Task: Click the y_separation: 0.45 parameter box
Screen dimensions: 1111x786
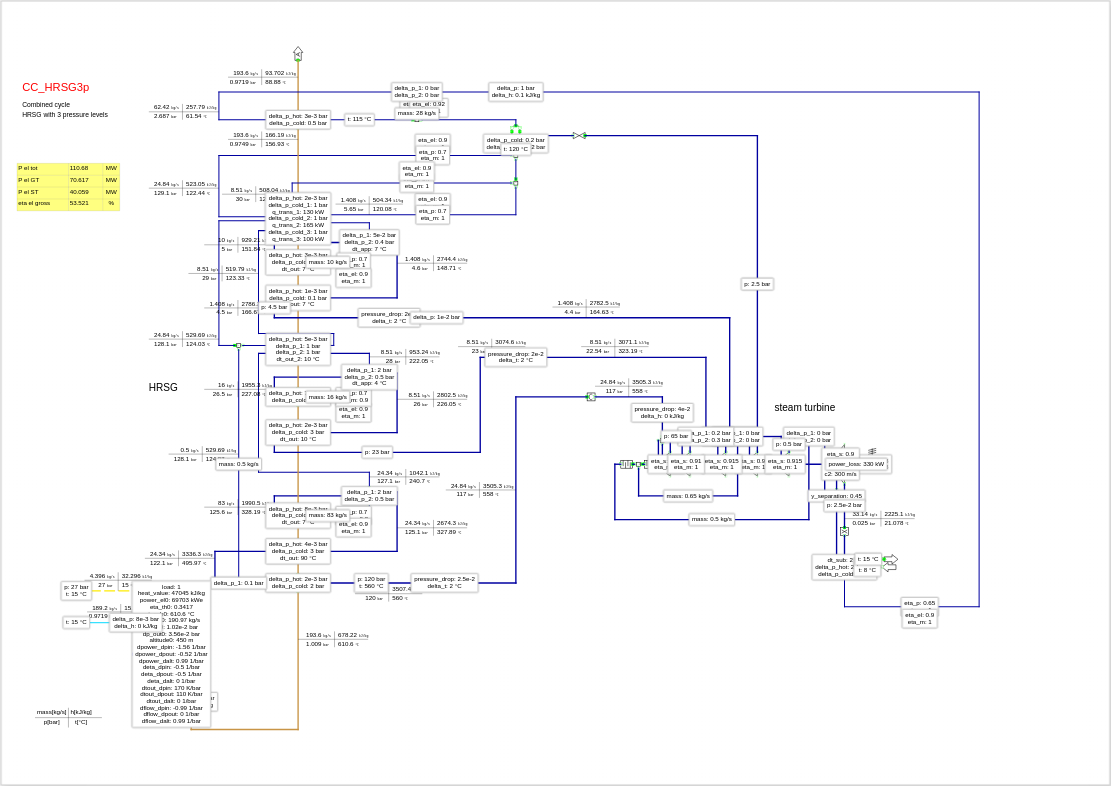Action: [x=837, y=495]
